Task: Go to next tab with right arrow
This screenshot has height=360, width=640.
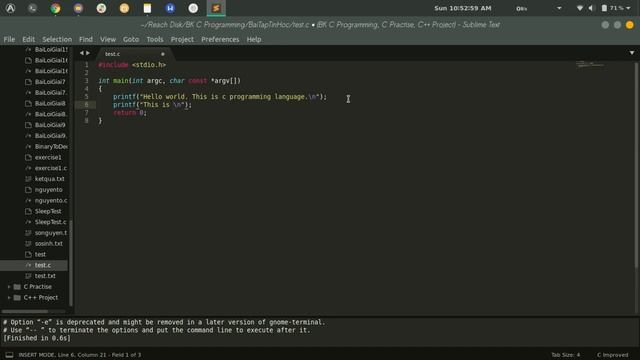Action: click(88, 53)
